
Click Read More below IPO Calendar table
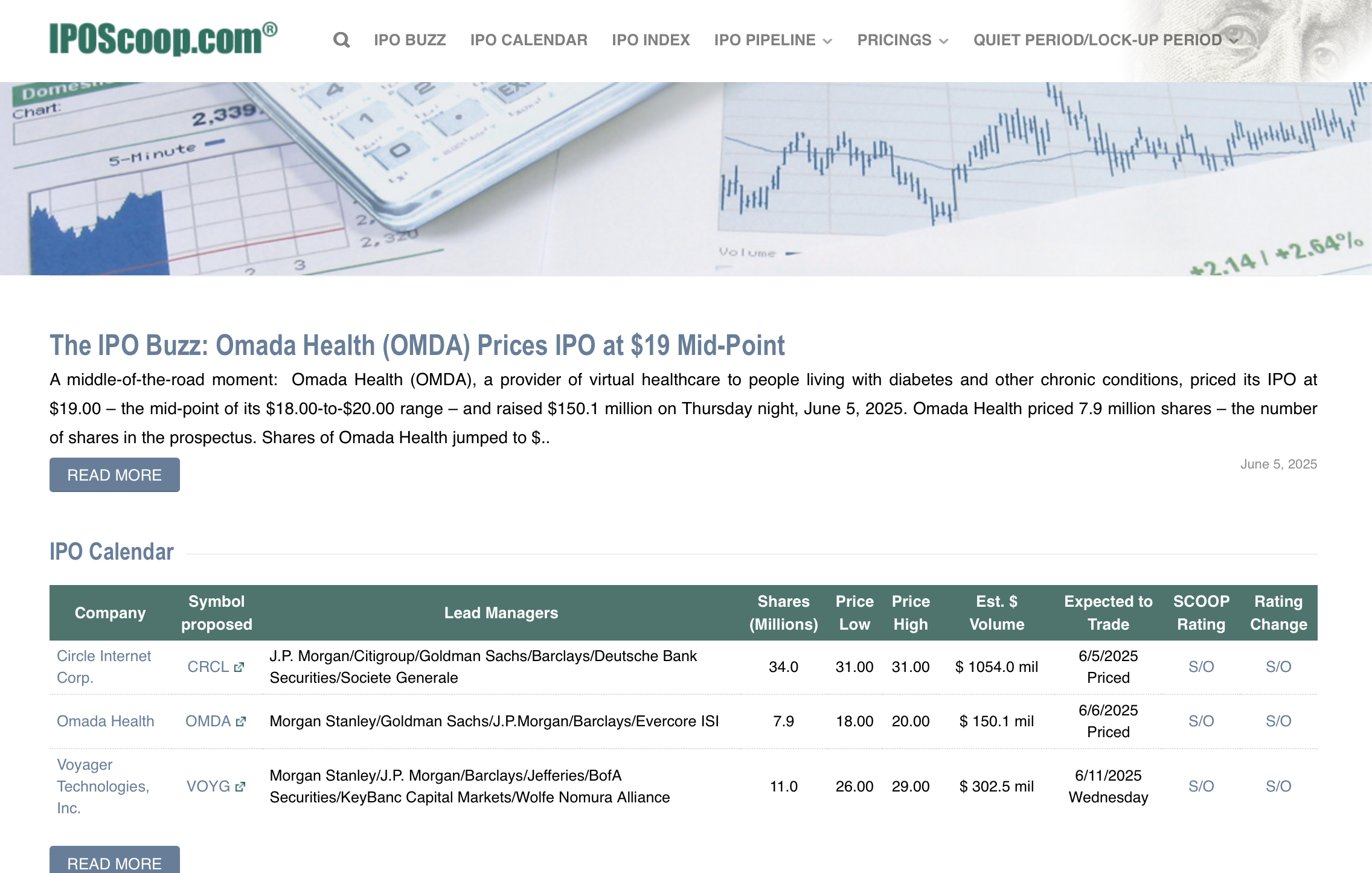coord(115,860)
